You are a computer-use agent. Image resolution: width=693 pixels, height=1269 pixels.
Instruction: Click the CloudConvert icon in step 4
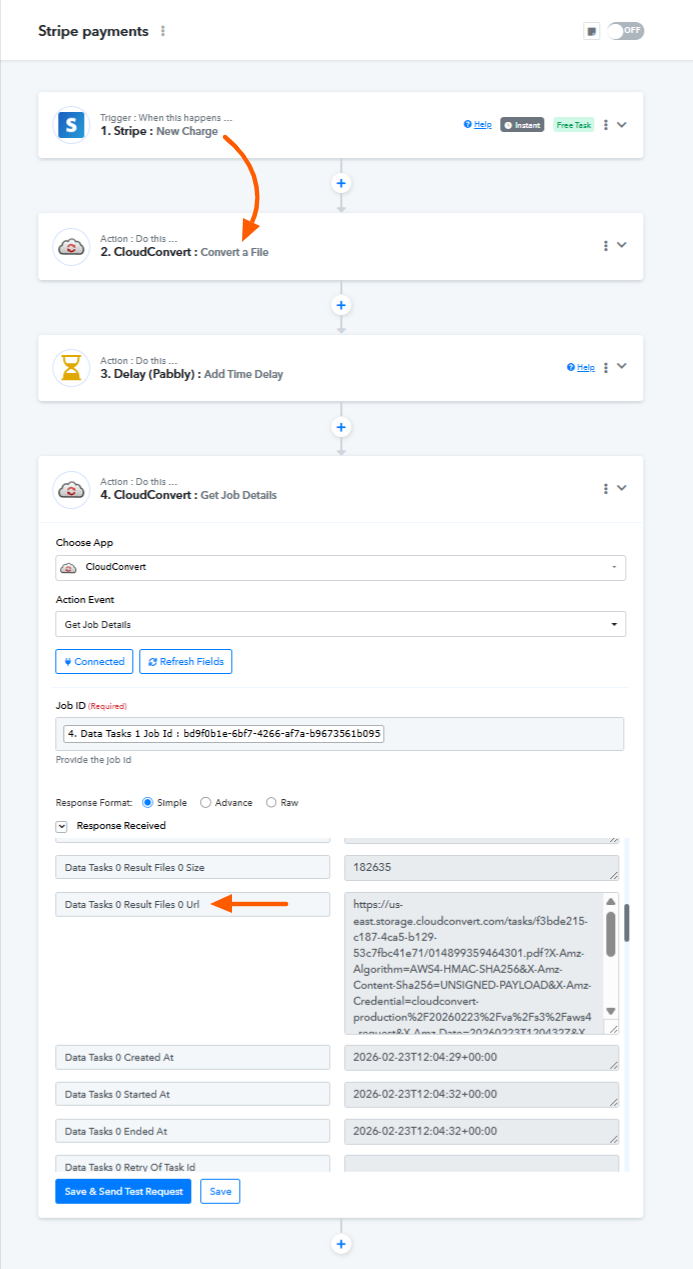[71, 489]
